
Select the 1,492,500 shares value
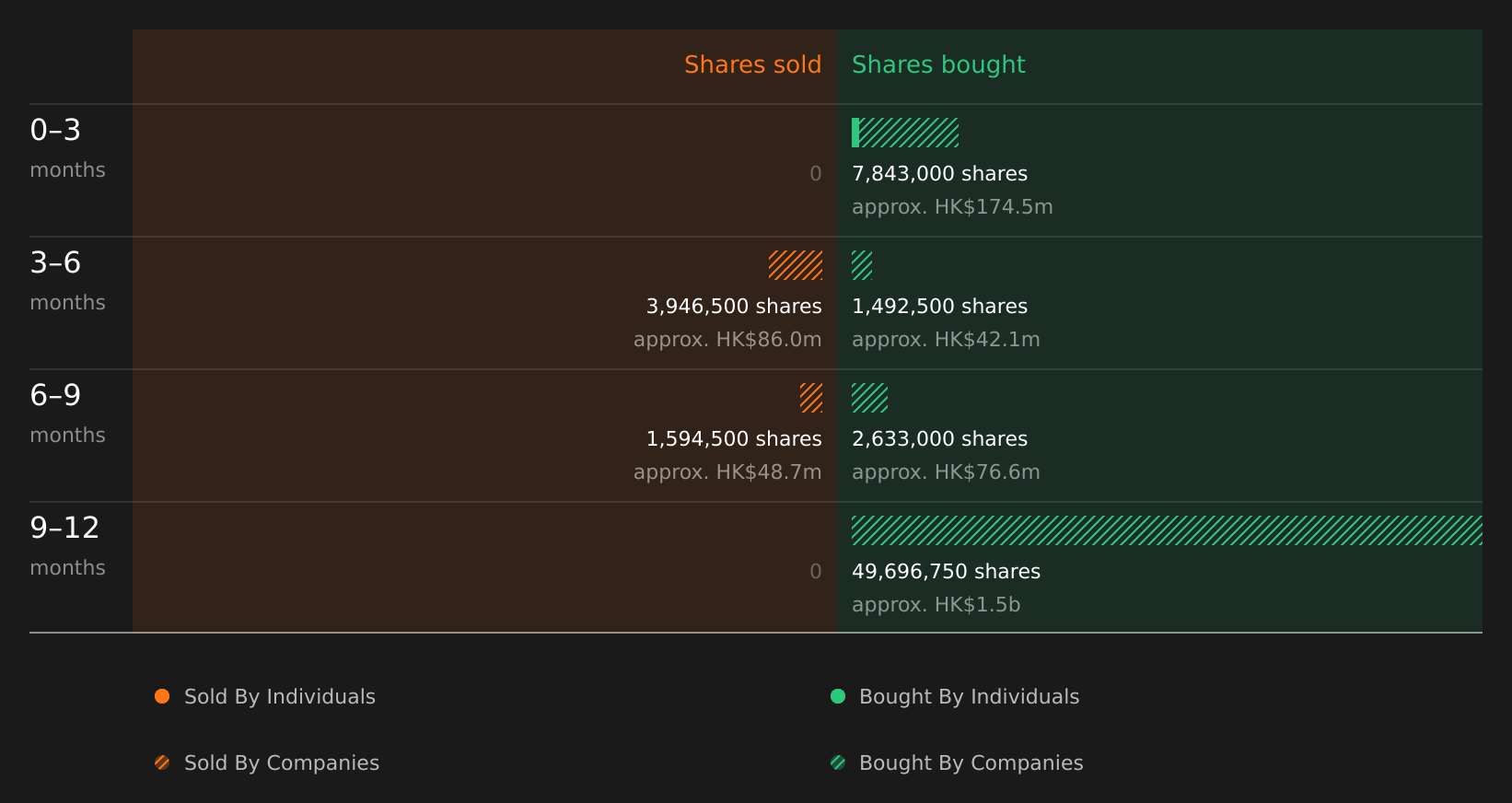point(939,307)
